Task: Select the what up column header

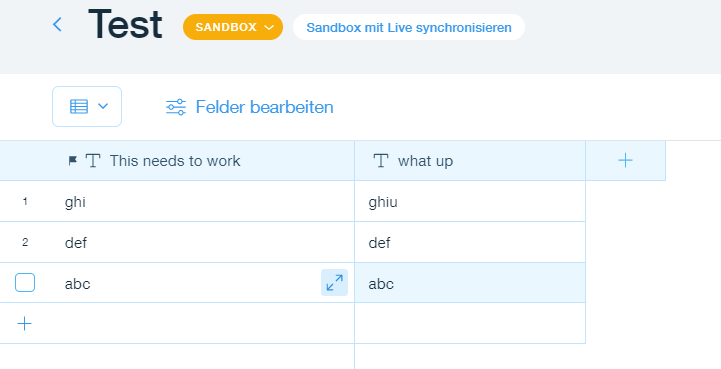Action: [470, 161]
